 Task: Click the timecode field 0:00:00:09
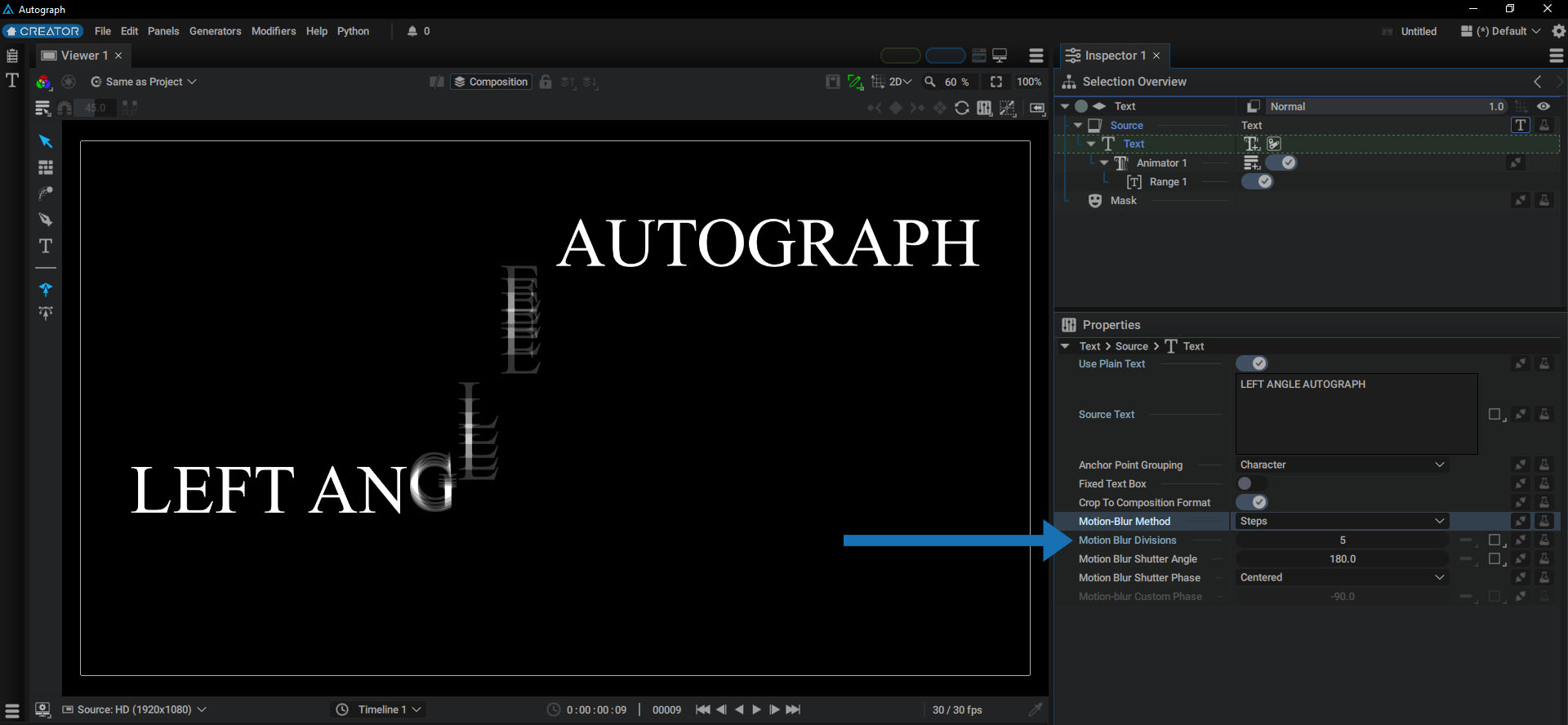[x=597, y=709]
